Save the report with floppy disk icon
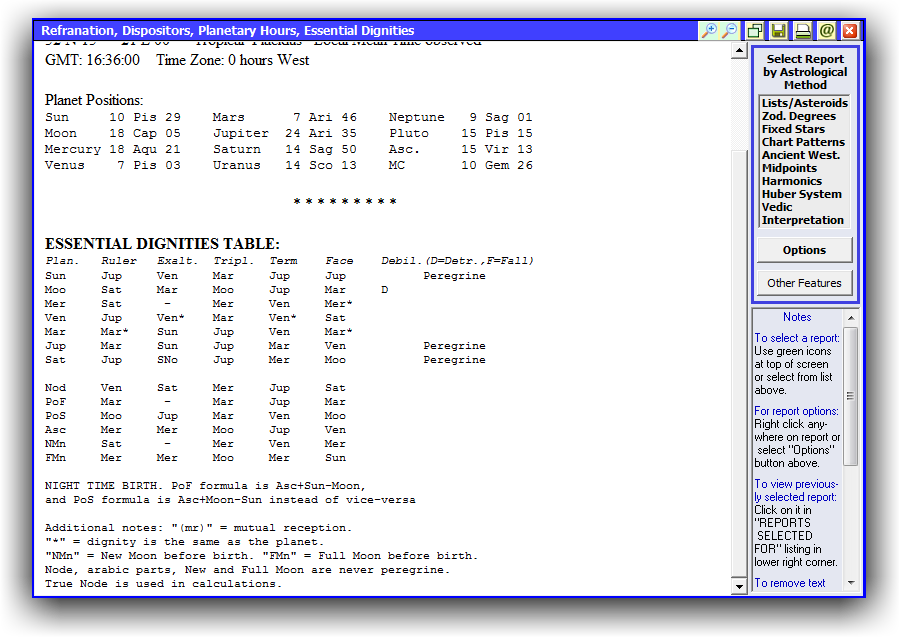This screenshot has height=637, width=899. click(x=778, y=31)
